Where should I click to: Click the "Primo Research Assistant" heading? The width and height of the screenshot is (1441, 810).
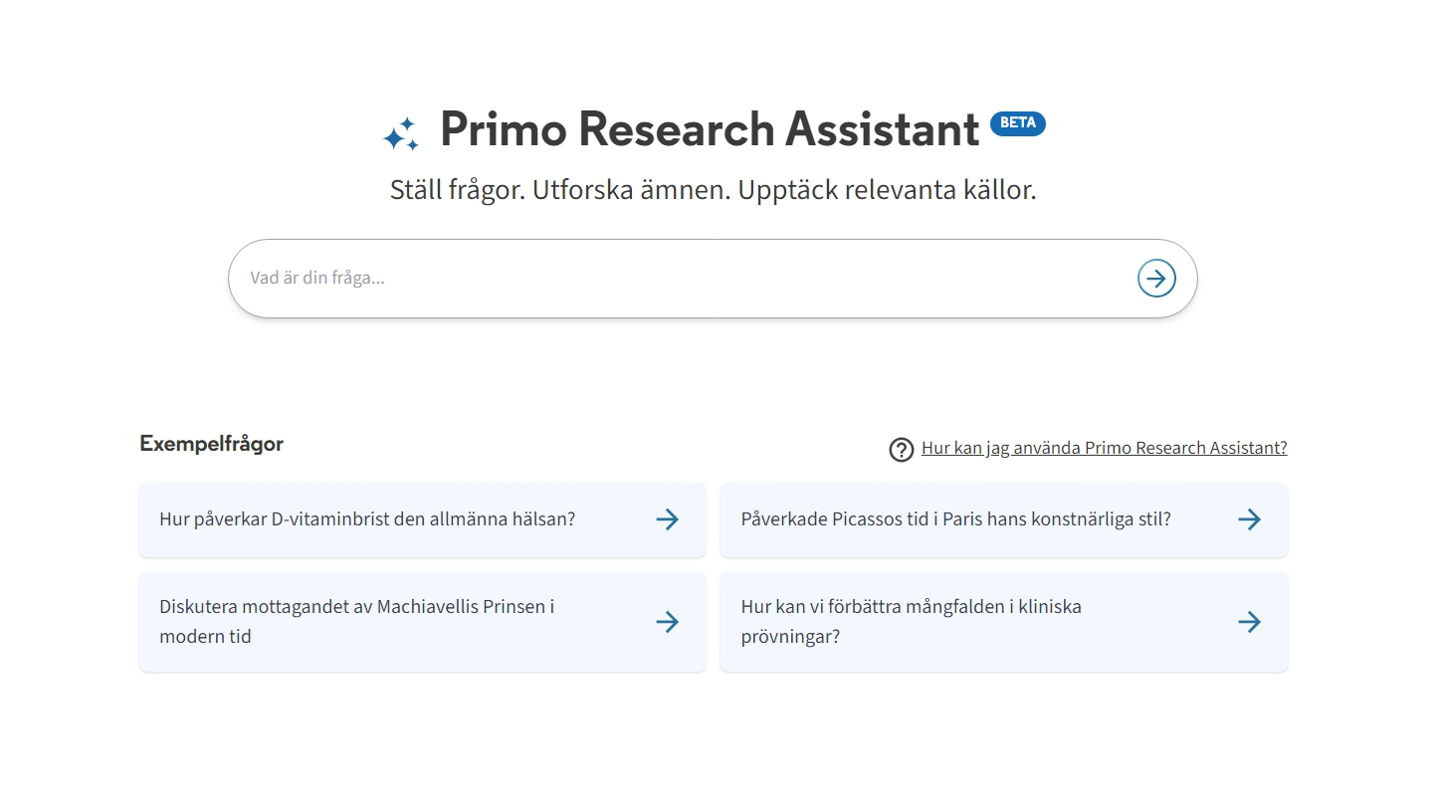click(709, 129)
